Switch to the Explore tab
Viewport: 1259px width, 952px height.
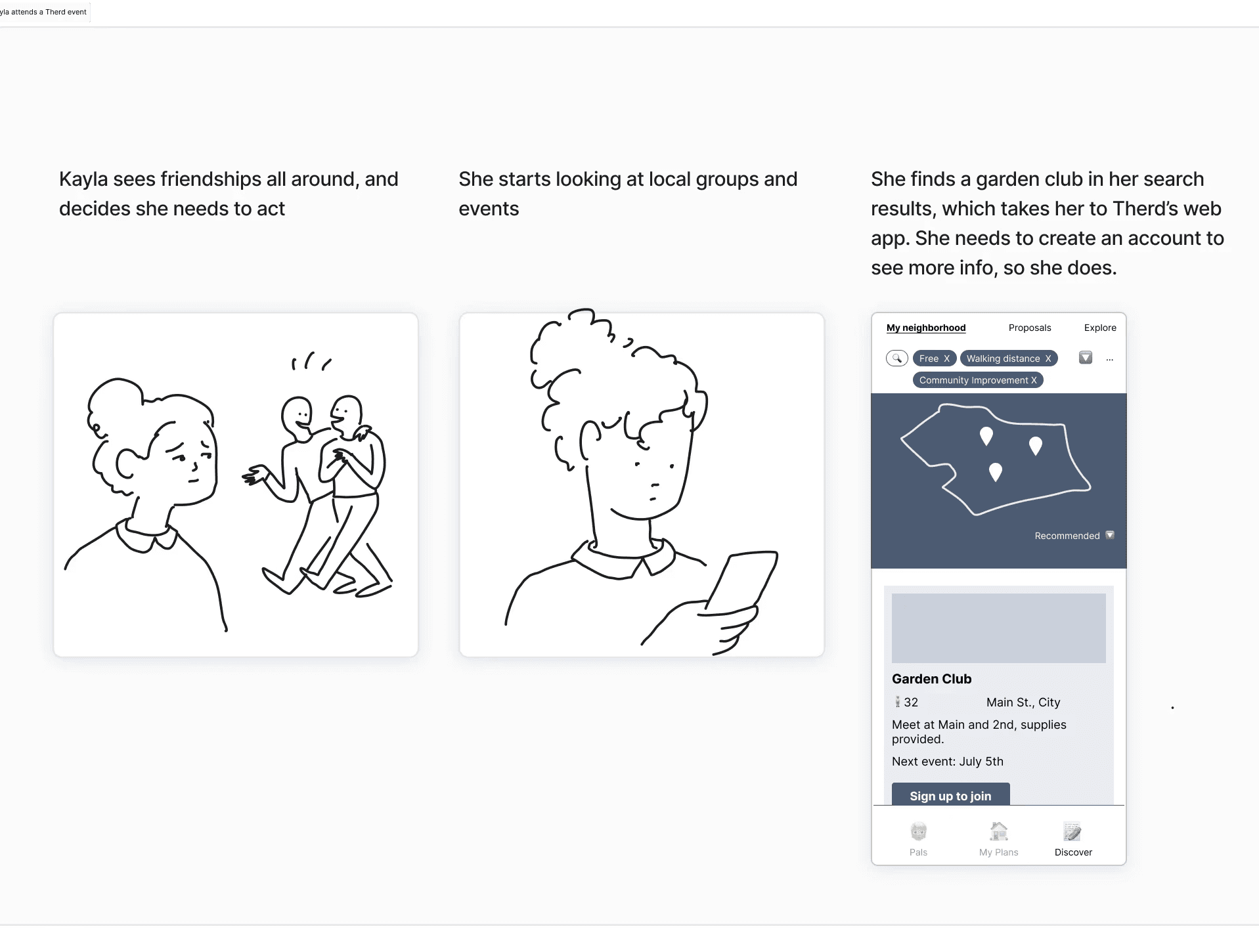click(1100, 328)
